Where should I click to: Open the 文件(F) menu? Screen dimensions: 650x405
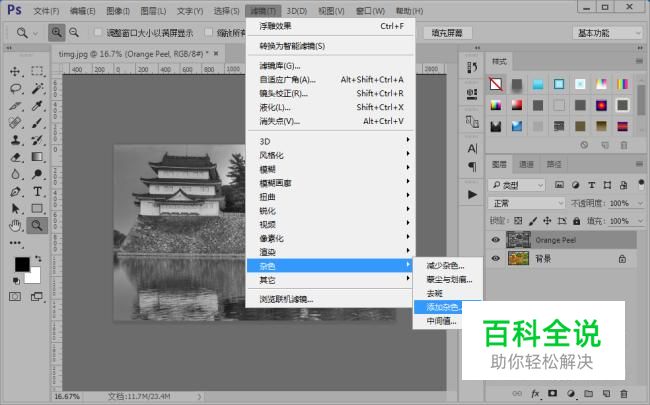pos(46,11)
